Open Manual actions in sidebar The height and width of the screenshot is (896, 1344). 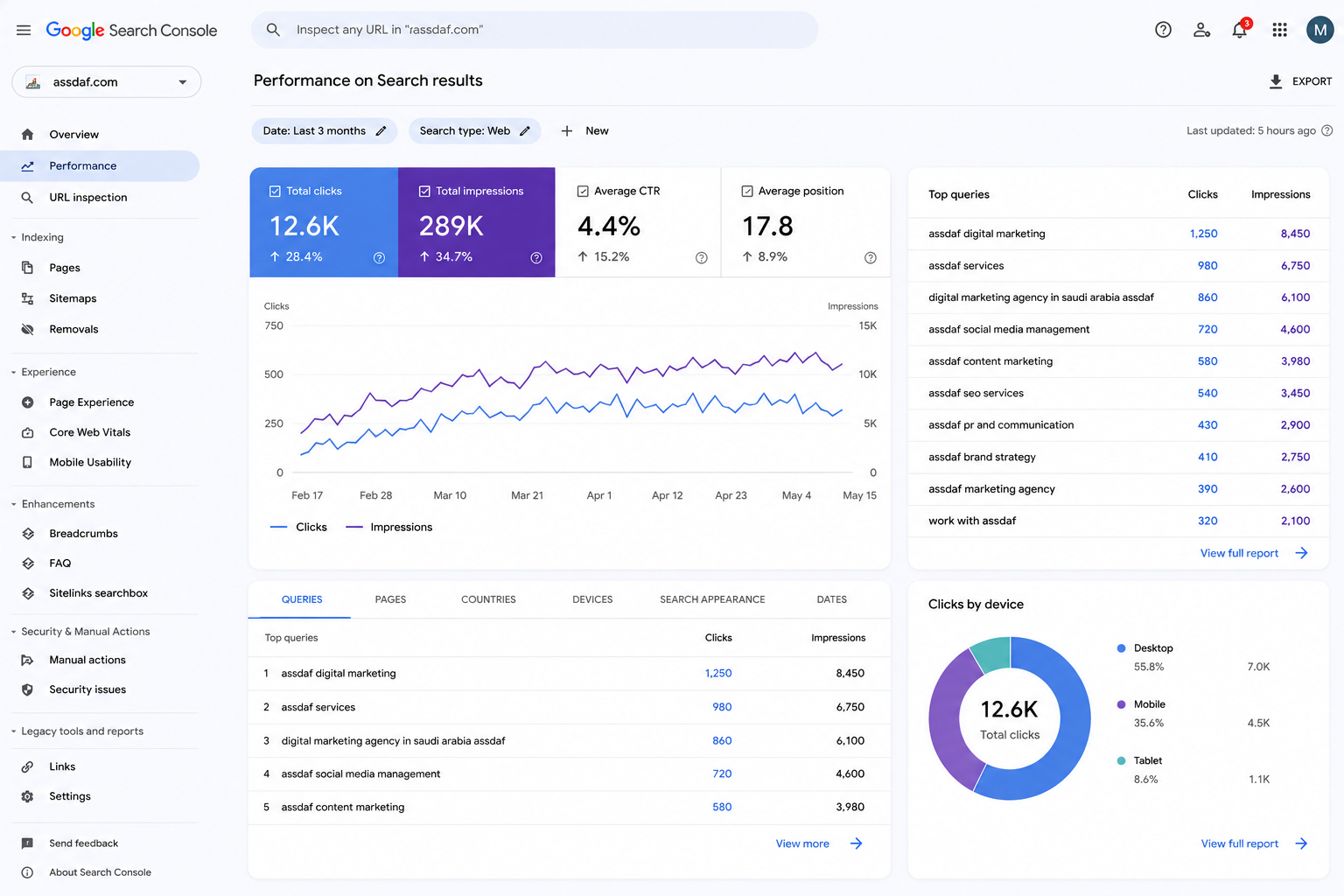pyautogui.click(x=87, y=660)
